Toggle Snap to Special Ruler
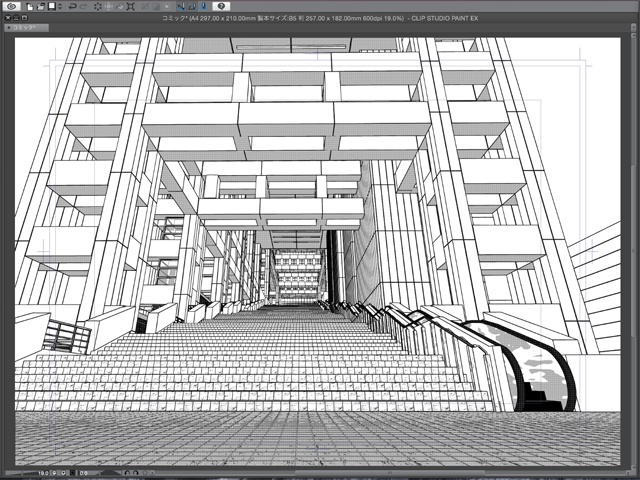 pos(192,7)
